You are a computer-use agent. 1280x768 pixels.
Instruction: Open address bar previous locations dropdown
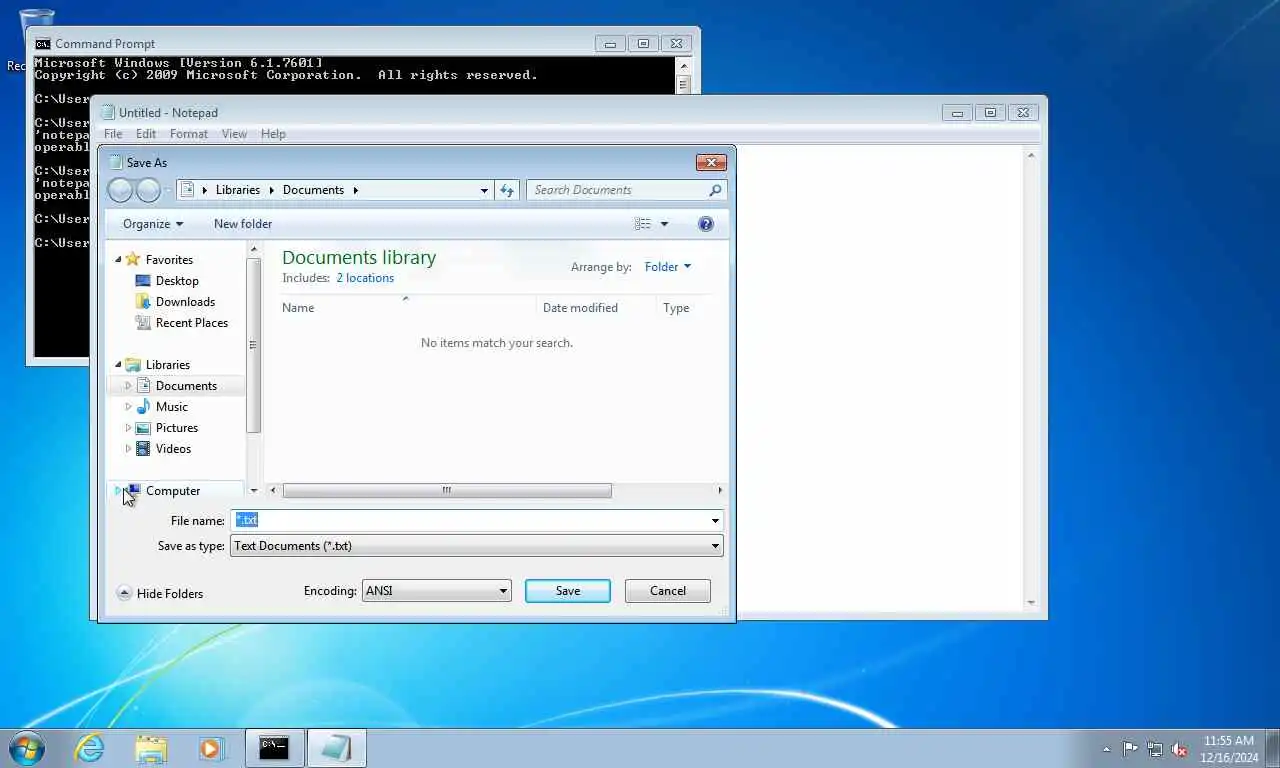point(484,190)
